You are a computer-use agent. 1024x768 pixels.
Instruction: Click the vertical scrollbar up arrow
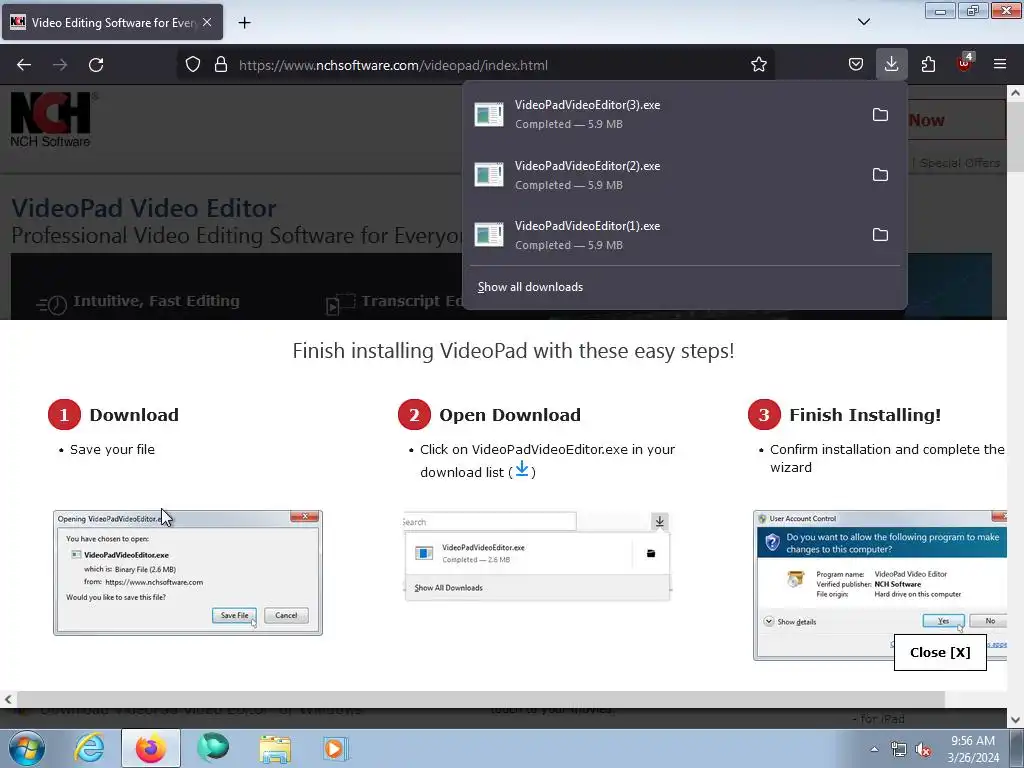(1016, 93)
